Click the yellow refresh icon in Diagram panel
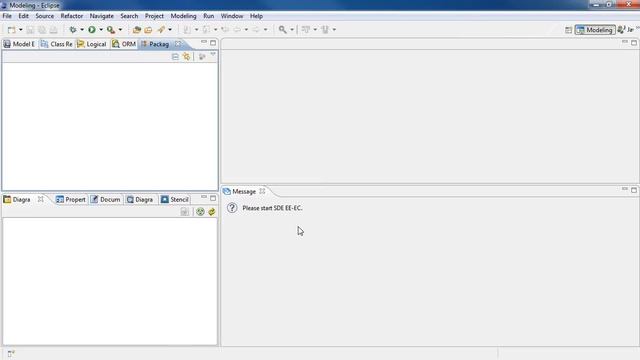Viewport: 640px width, 360px height. pyautogui.click(x=211, y=212)
